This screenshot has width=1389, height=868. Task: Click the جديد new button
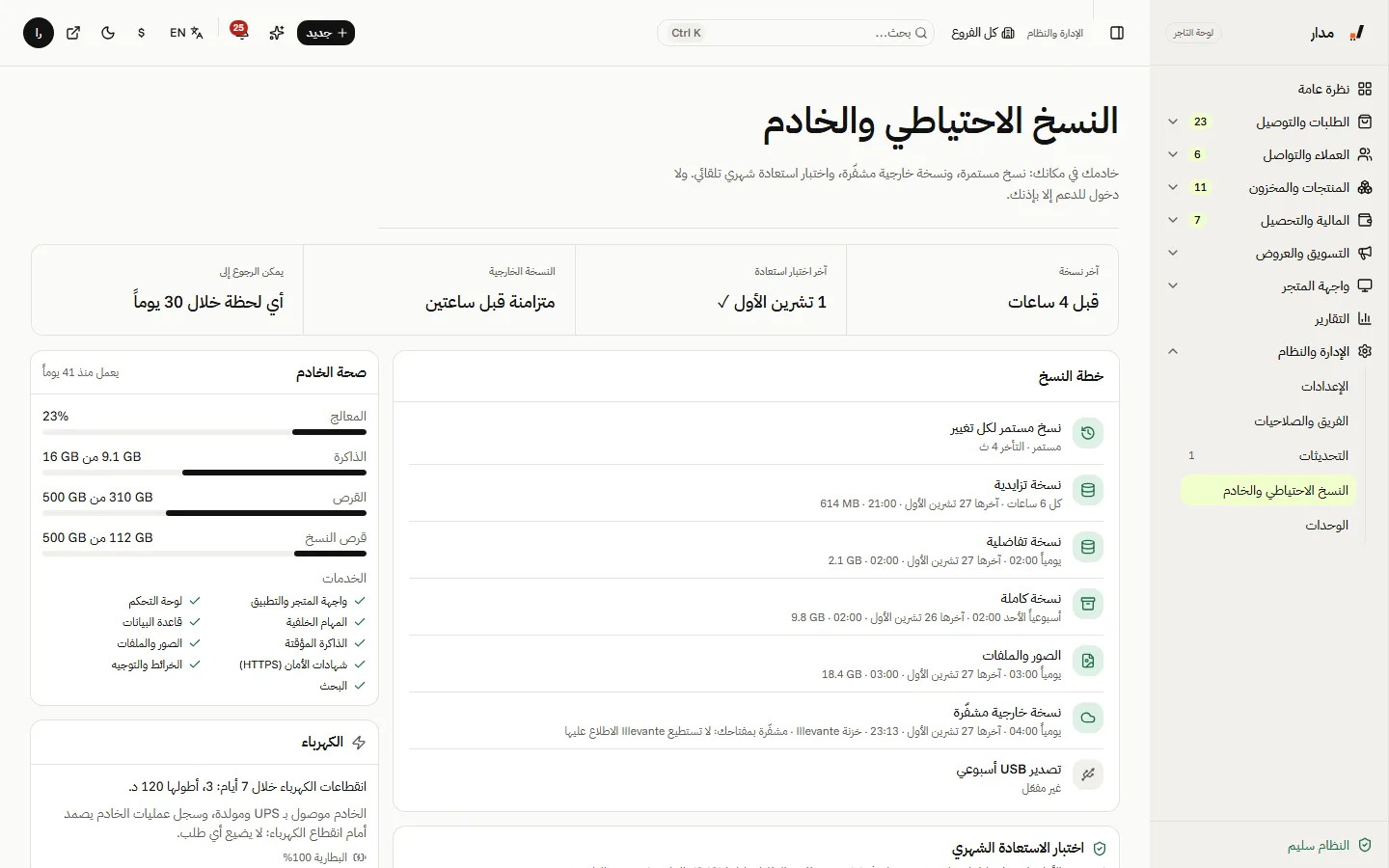click(x=326, y=33)
